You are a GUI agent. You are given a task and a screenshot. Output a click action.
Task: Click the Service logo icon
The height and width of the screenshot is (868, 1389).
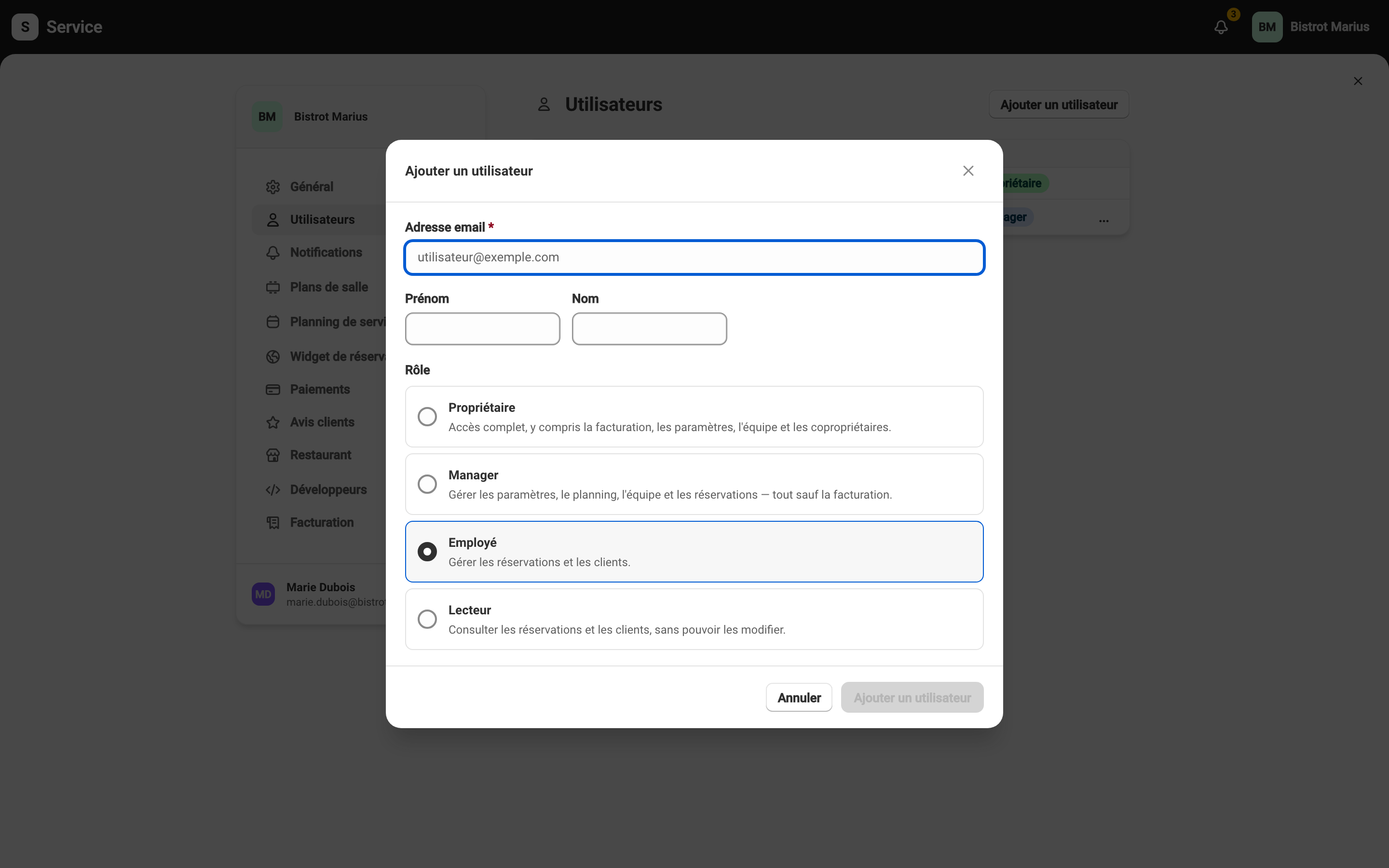25,27
